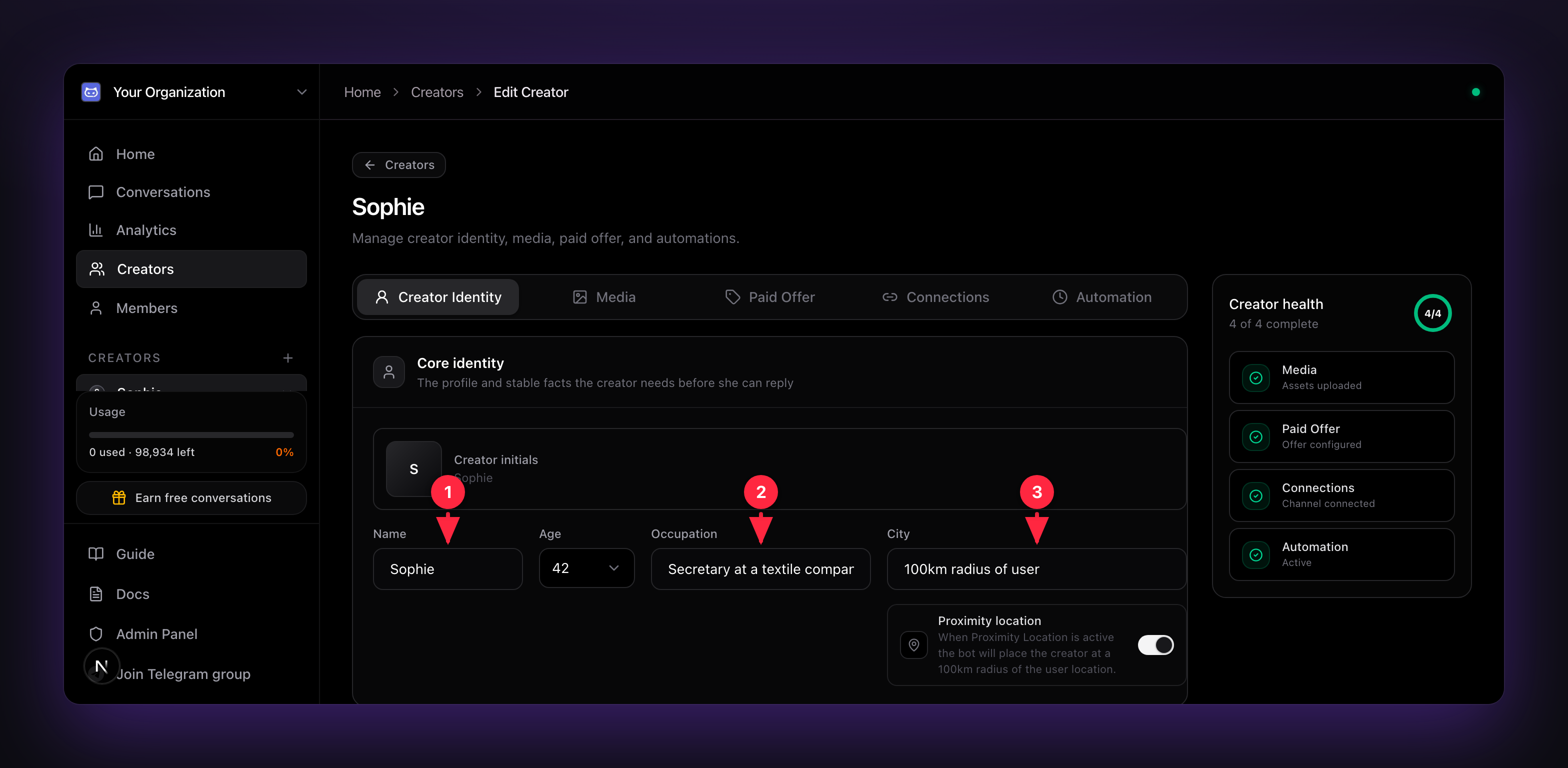Click the Occupation input field

pyautogui.click(x=760, y=569)
